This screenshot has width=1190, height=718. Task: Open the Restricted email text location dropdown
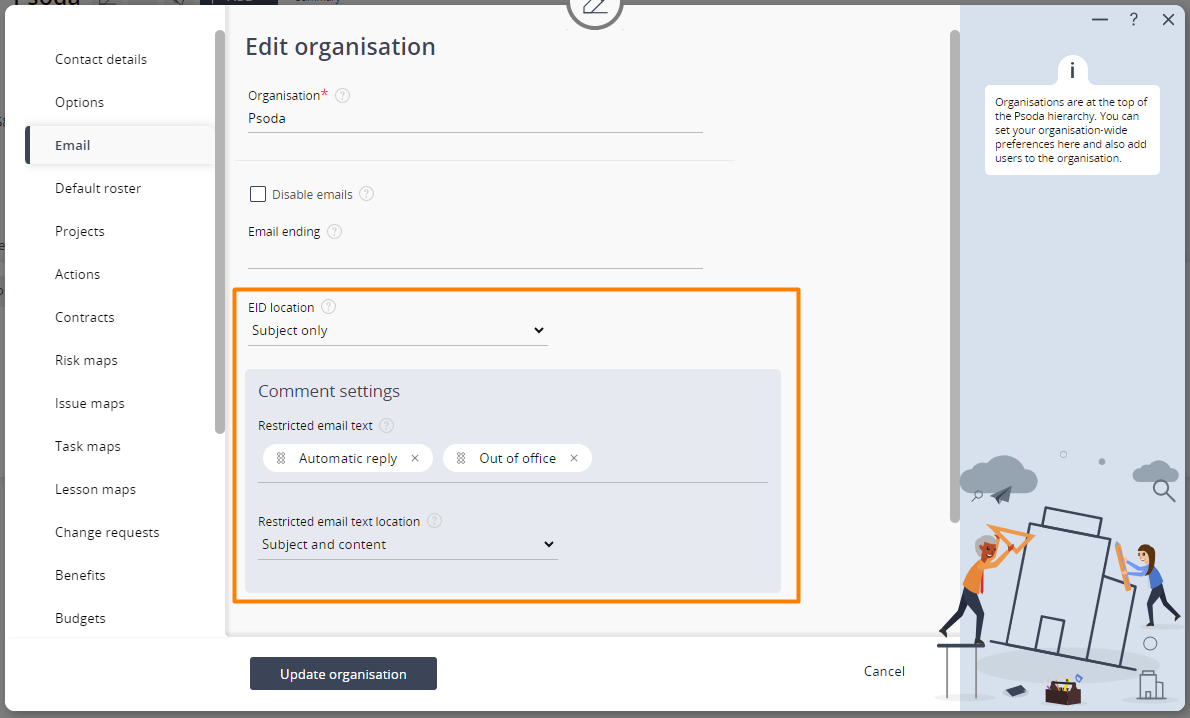tap(408, 545)
